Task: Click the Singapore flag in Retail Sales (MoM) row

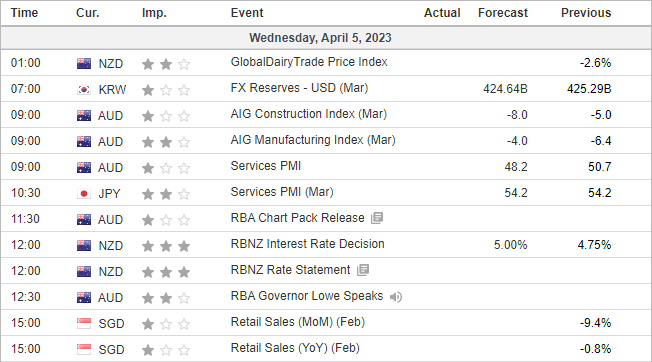Action: click(x=84, y=324)
